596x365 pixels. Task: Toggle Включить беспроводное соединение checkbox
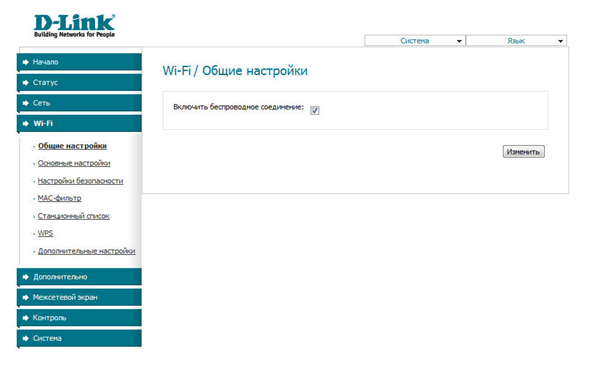click(315, 110)
